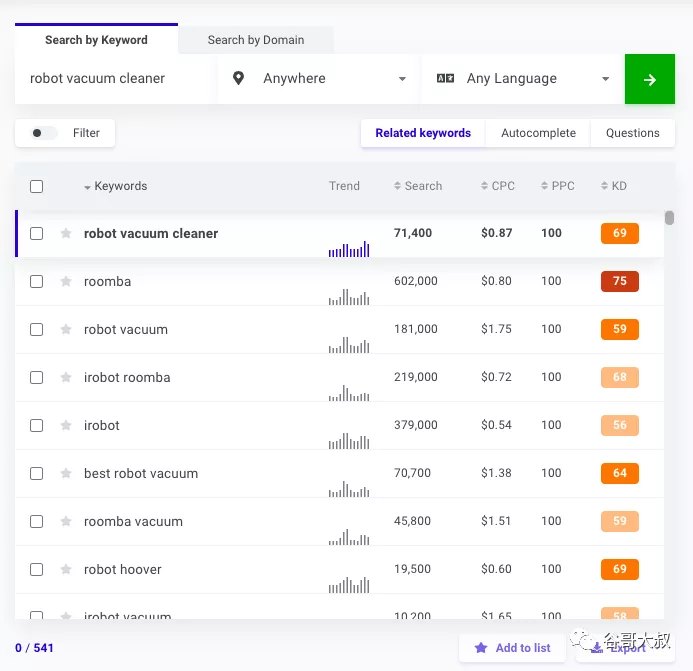This screenshot has height=671, width=693.
Task: View trend chart for 'roomba'
Action: pyautogui.click(x=349, y=297)
